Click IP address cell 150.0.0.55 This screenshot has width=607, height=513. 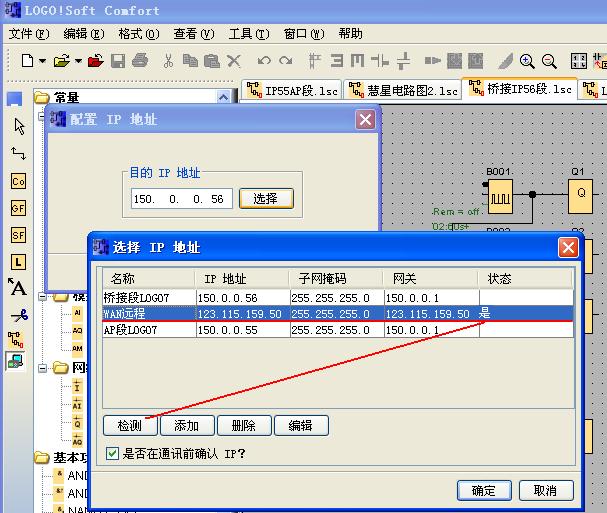(x=243, y=330)
